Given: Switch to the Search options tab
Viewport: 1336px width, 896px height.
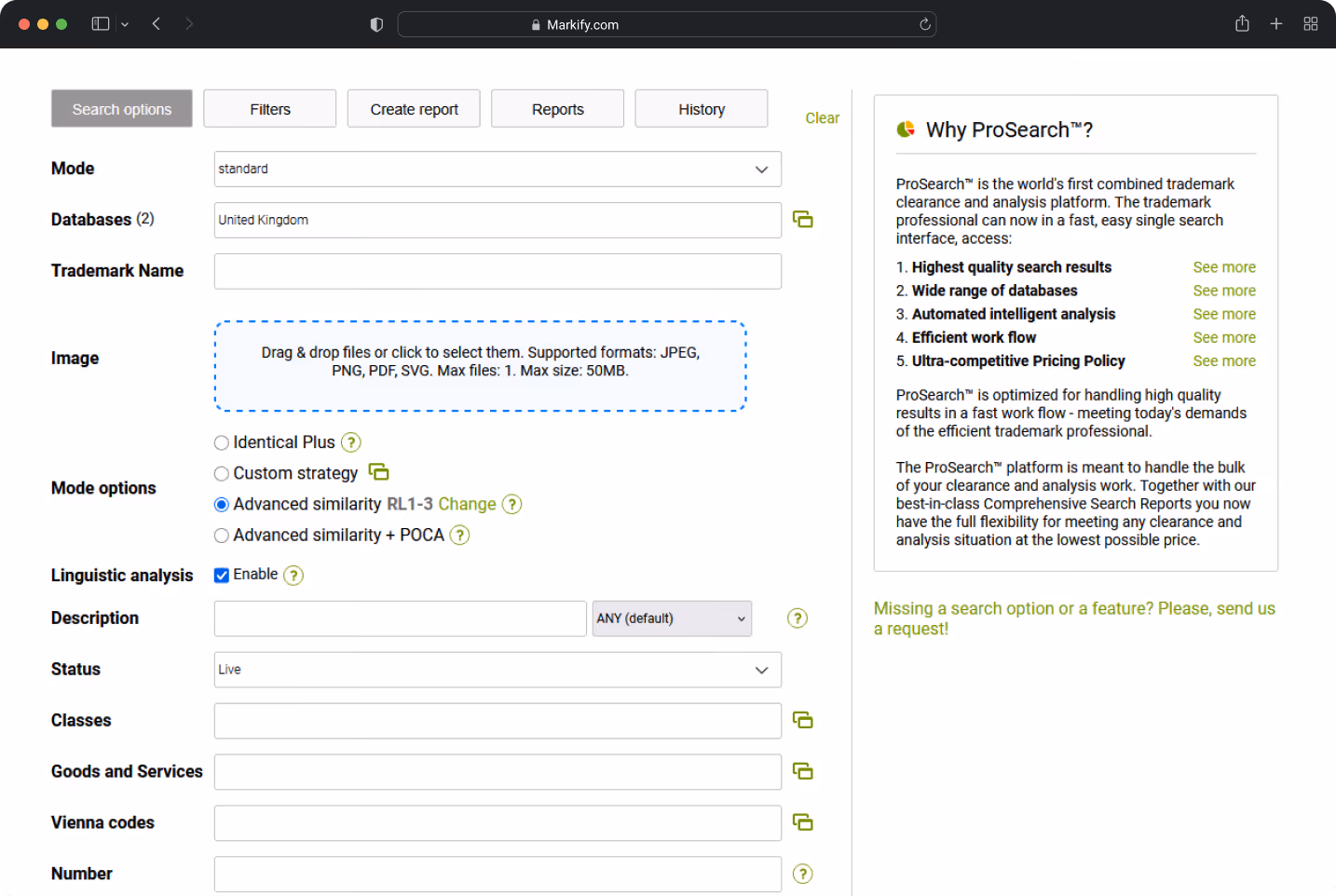Looking at the screenshot, I should click(122, 109).
